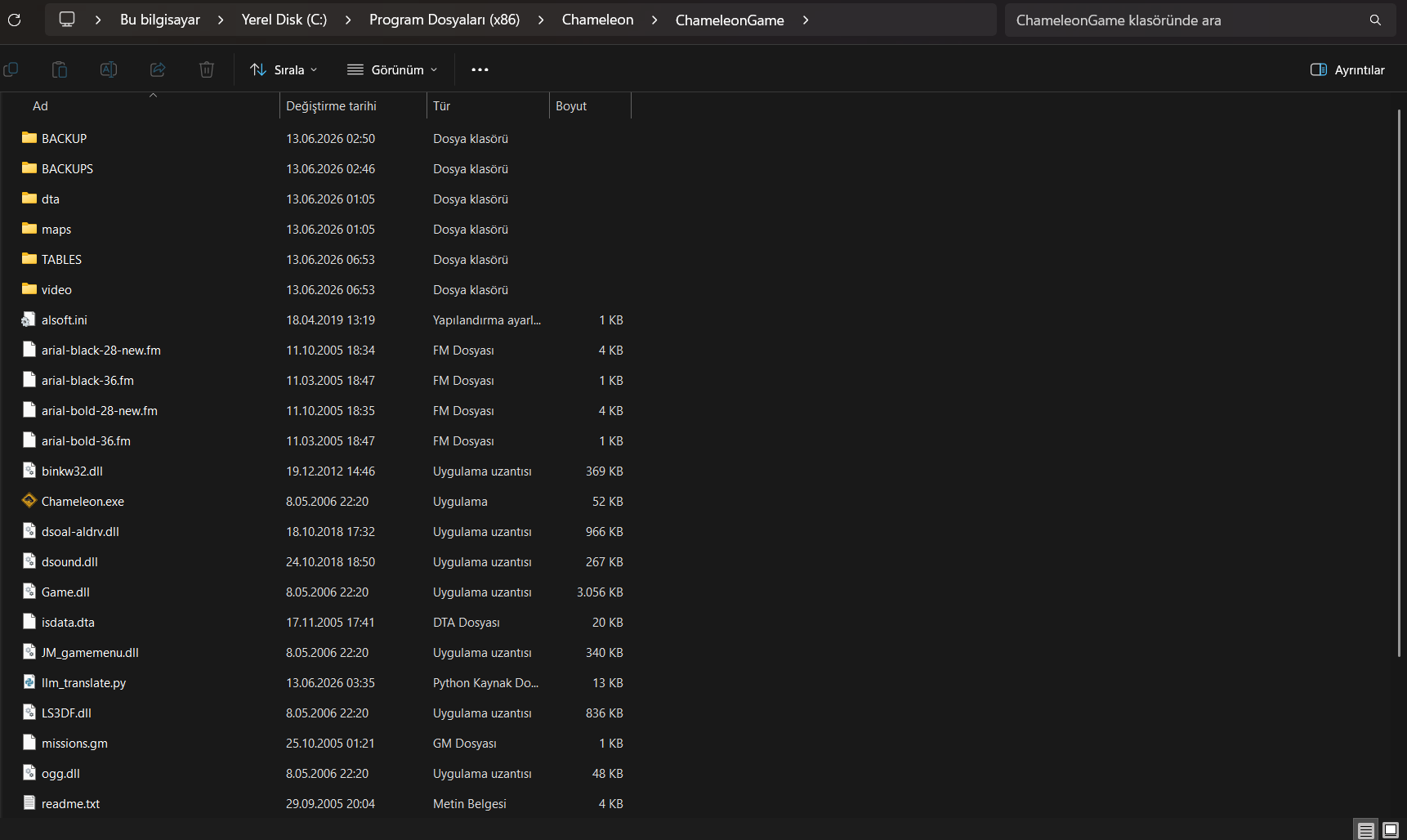Screen dimensions: 1407x840
Task: Go to Chameleon breadcrumb
Action: pyautogui.click(x=597, y=20)
